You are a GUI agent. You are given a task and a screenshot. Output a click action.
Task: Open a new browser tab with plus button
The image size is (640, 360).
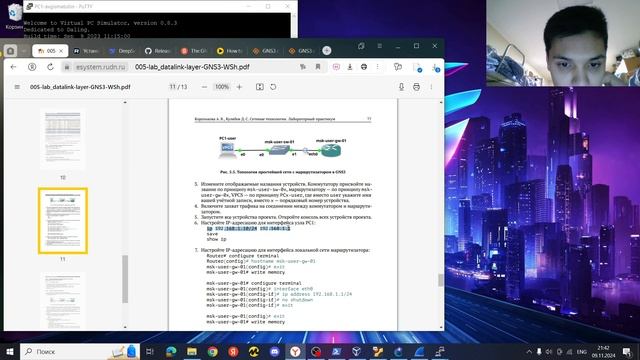click(327, 51)
